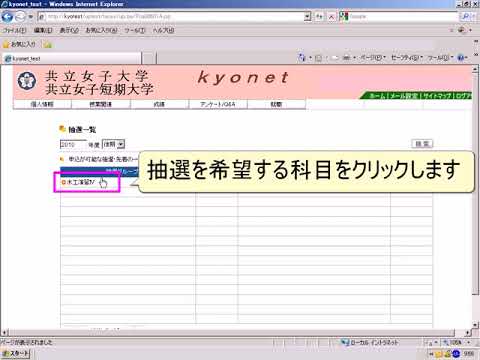Open the ファイル(F) menu
This screenshot has height=360, width=480.
(x=14, y=30)
